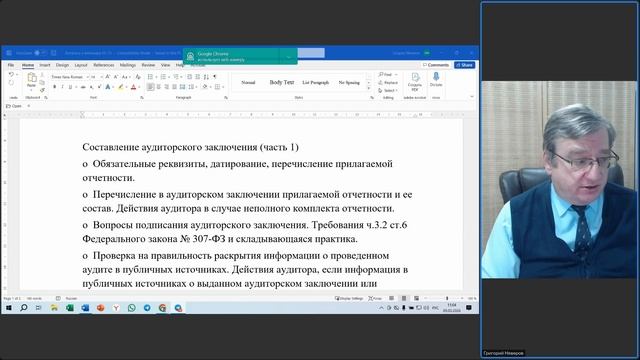This screenshot has height=360, width=640.
Task: Center align the text
Action: 159,87
